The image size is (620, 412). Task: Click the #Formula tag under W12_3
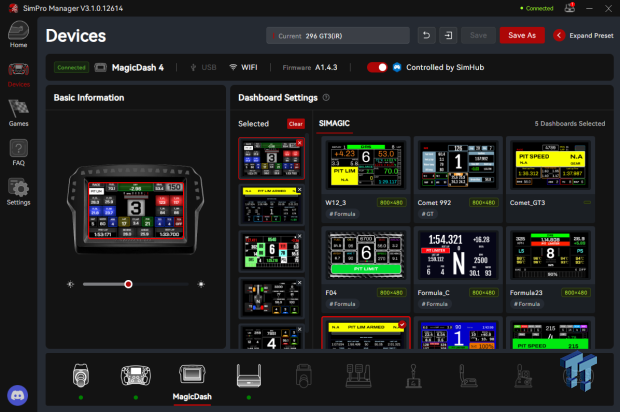click(342, 214)
